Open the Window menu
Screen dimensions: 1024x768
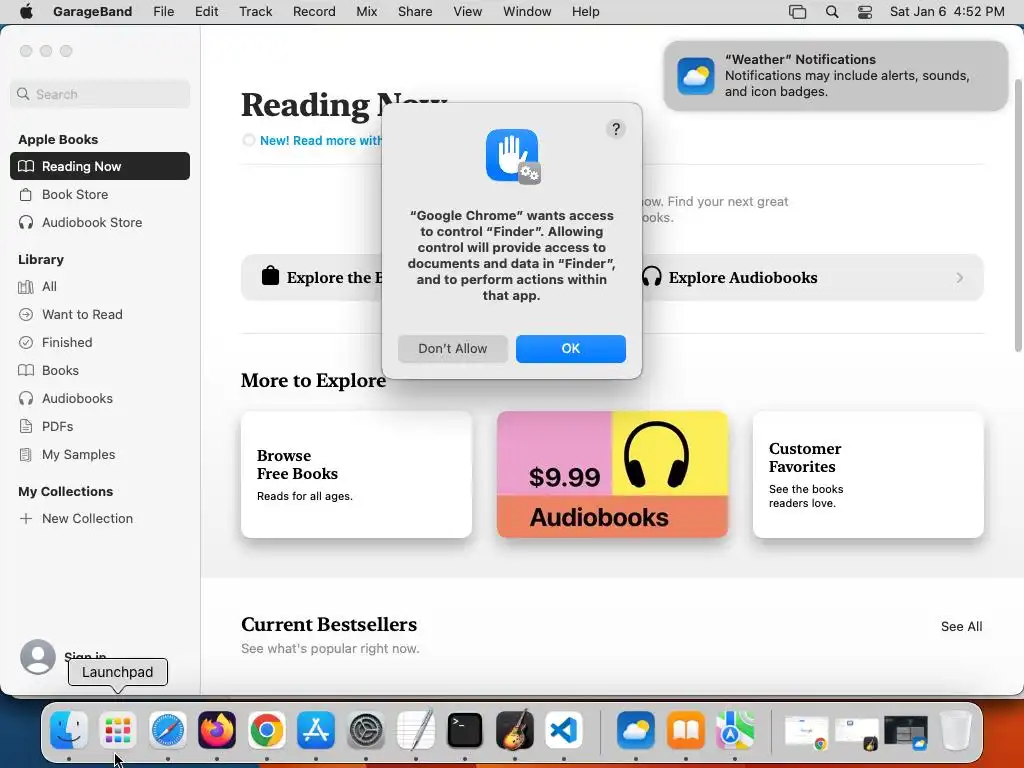coord(527,12)
